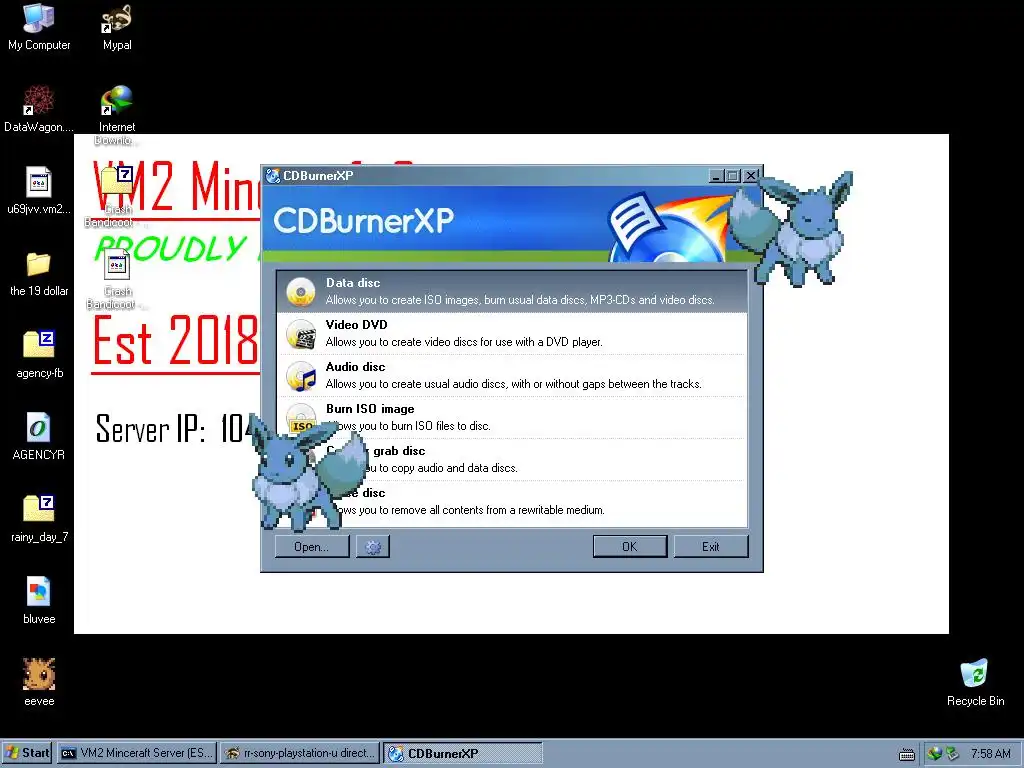
Task: Open Internet Download Manager desktop icon
Action: [117, 100]
